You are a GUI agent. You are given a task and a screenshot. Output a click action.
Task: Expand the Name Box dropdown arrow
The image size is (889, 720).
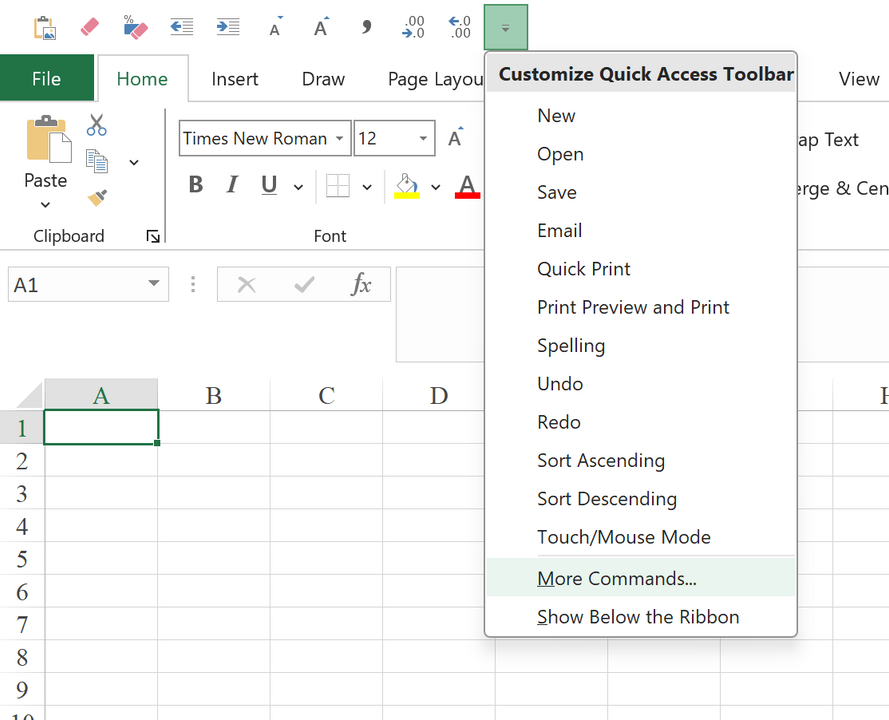[153, 285]
